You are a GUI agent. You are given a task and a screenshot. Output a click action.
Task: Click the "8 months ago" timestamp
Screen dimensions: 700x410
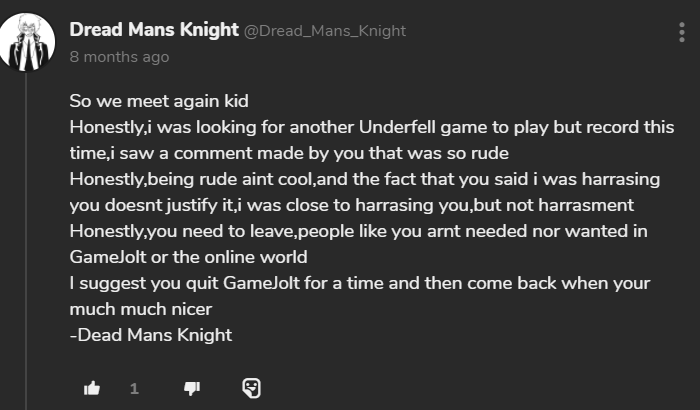click(120, 57)
